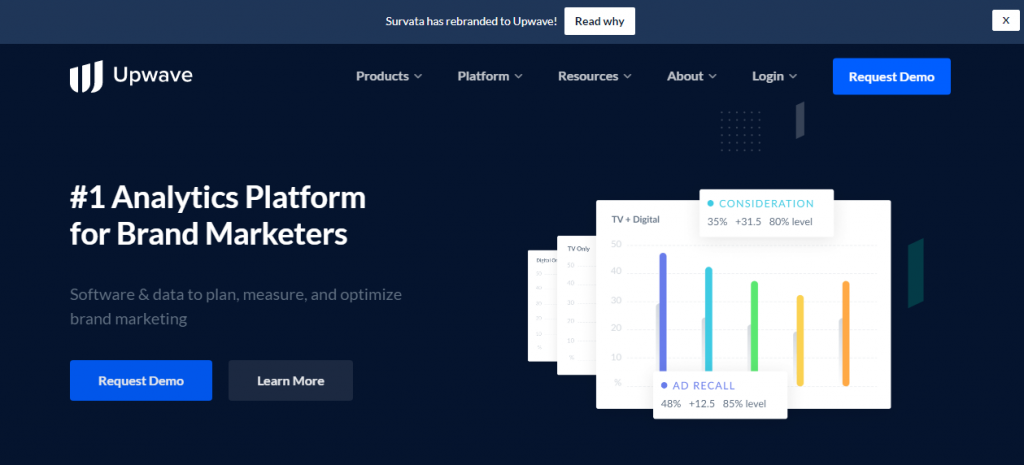Viewport: 1024px width, 465px height.
Task: Click the cyan Consideration dot icon
Action: (711, 203)
